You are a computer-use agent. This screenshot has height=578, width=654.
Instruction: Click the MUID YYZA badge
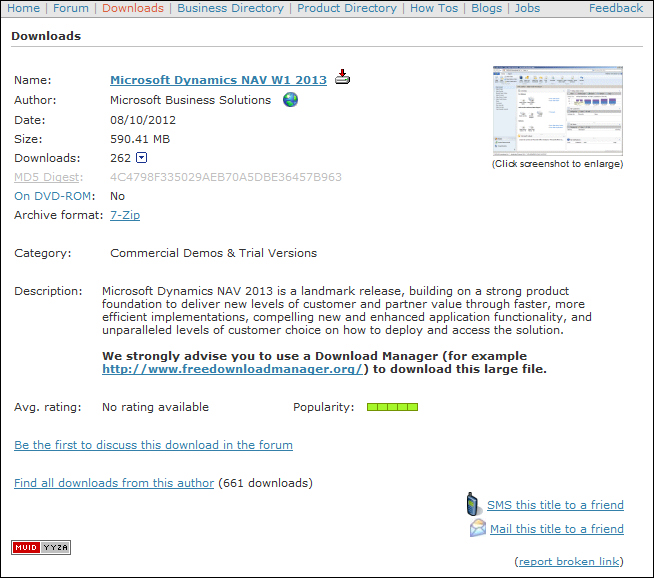point(41,547)
